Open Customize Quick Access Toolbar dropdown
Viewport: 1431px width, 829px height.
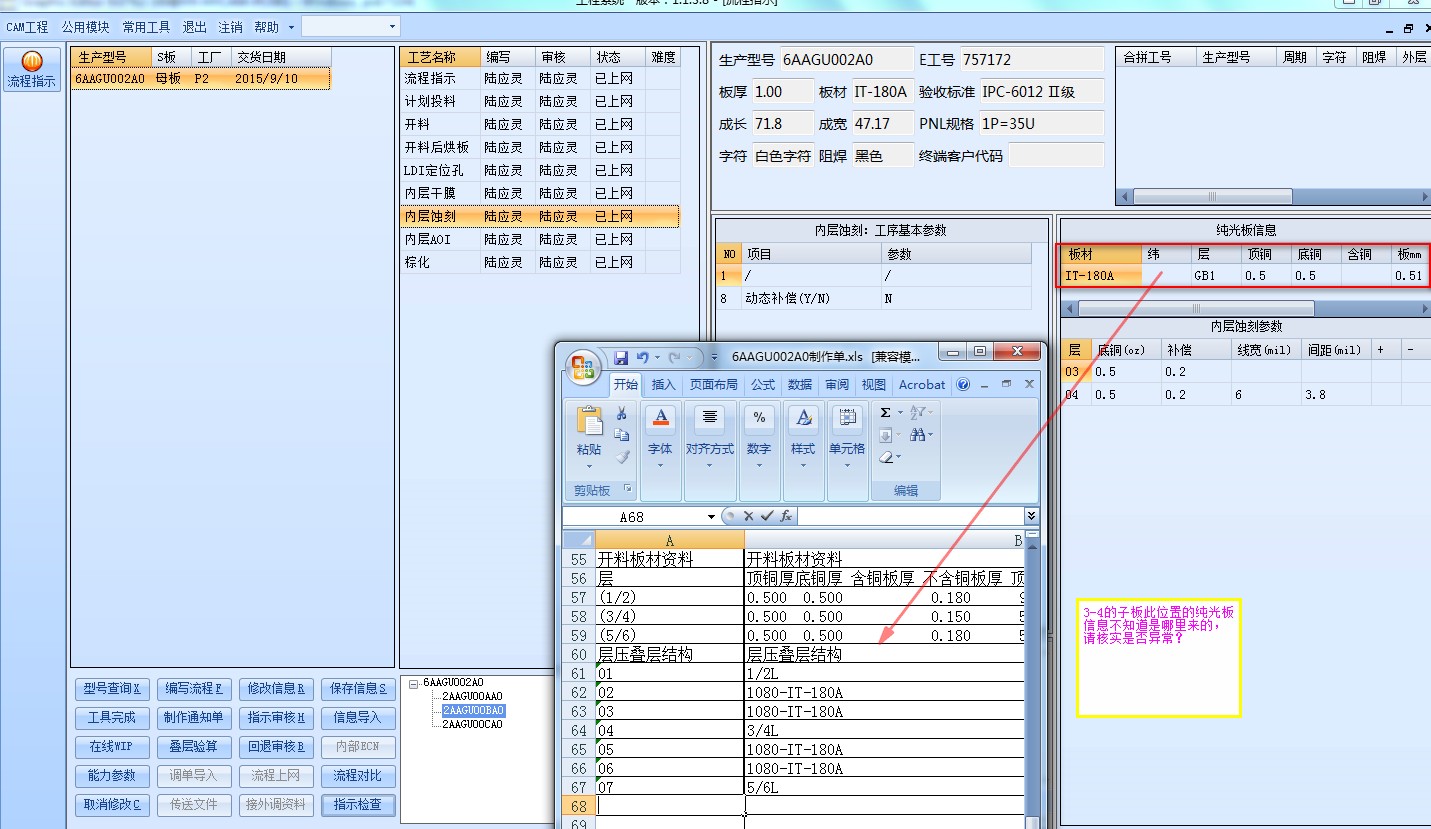pyautogui.click(x=714, y=357)
